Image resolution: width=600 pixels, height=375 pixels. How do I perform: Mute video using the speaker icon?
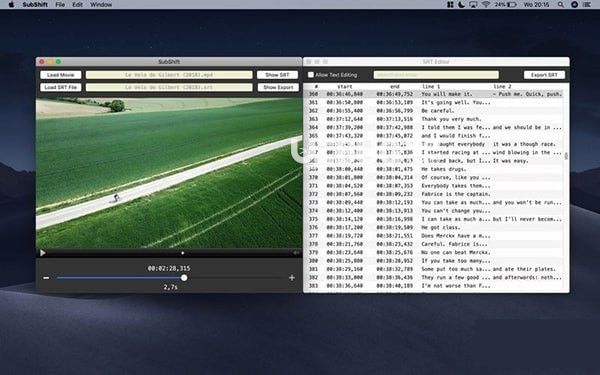click(296, 253)
